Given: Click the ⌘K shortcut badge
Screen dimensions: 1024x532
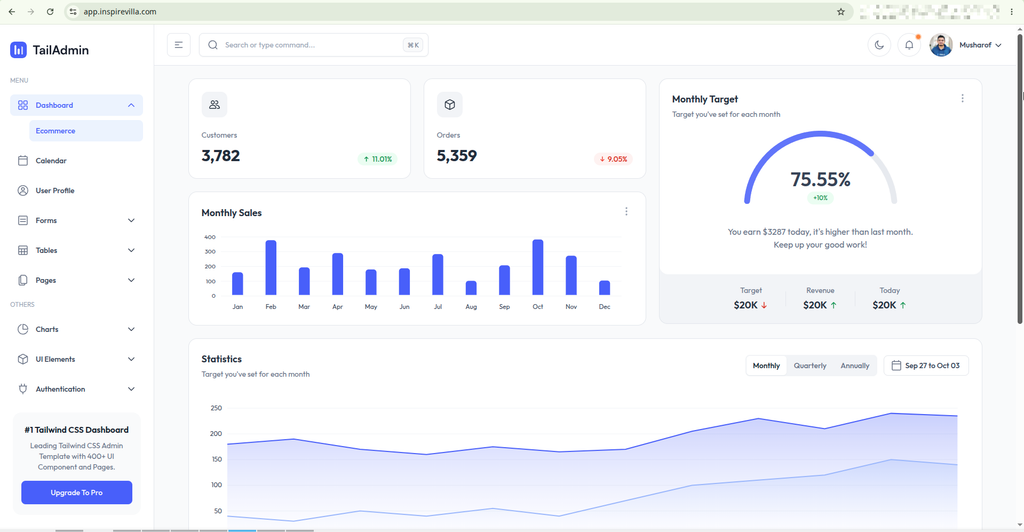Looking at the screenshot, I should click(413, 45).
